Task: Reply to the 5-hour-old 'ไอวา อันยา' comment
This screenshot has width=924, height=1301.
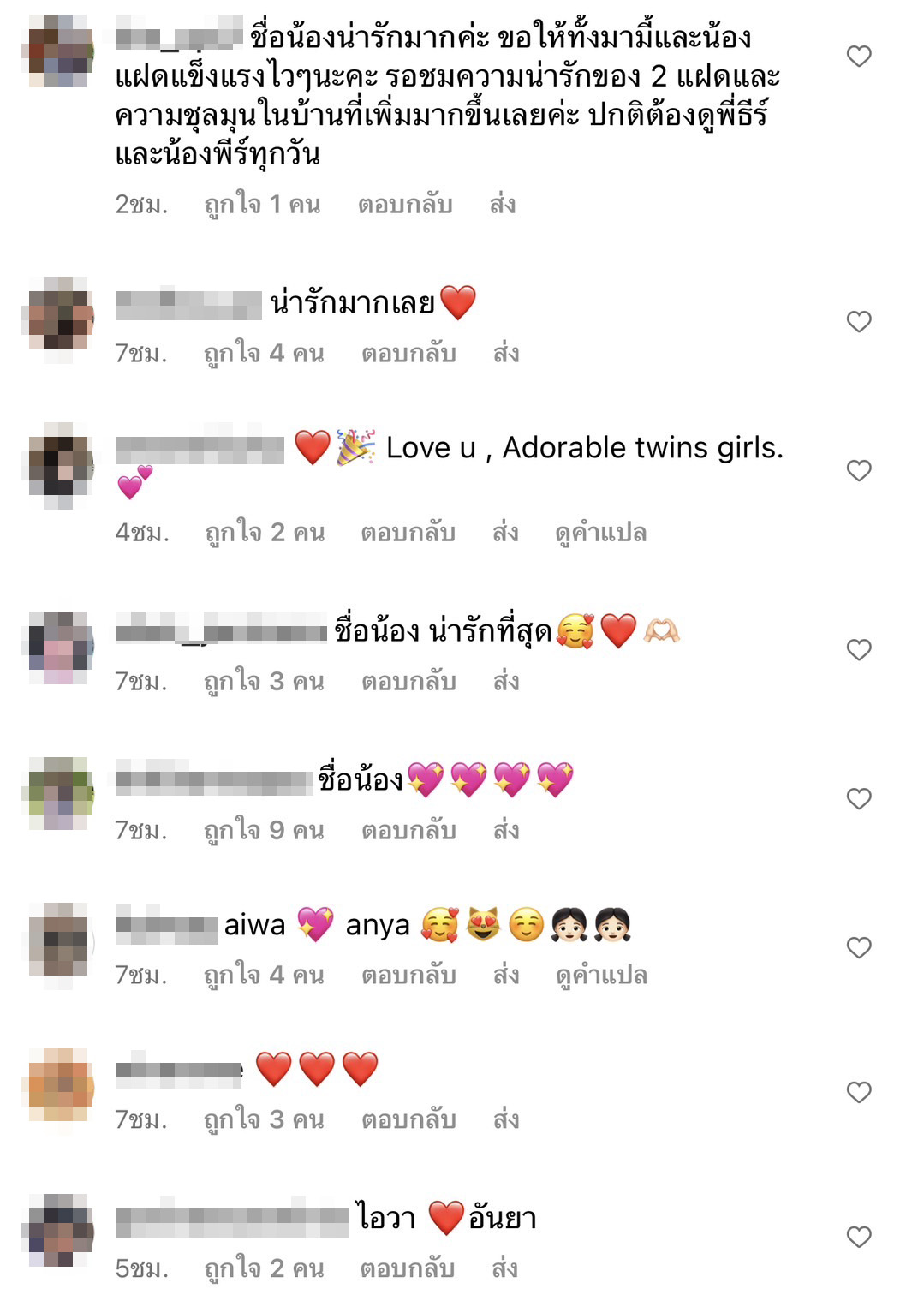Action: click(407, 1268)
